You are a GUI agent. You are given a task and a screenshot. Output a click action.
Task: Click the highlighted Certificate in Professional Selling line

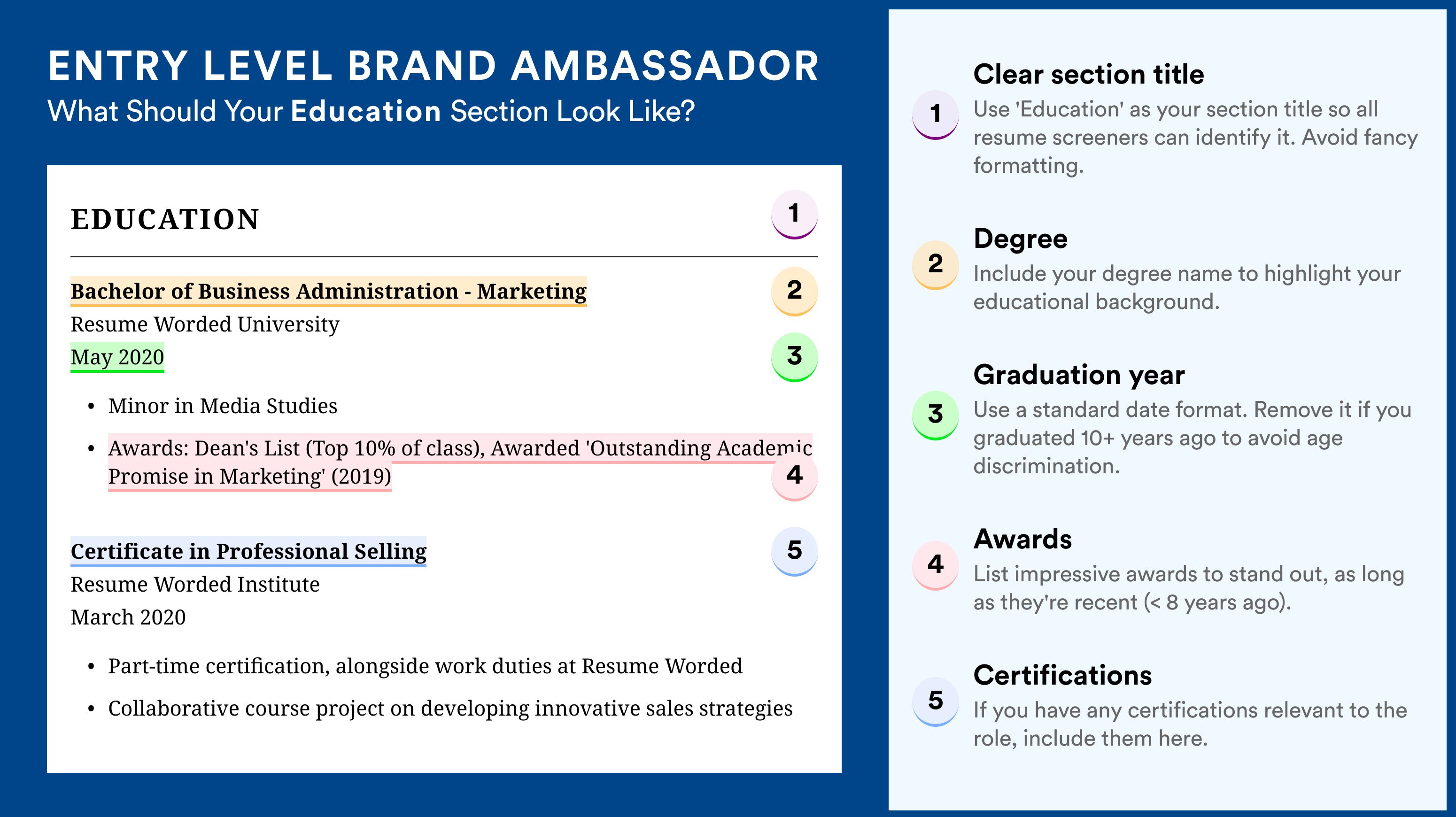pos(248,551)
